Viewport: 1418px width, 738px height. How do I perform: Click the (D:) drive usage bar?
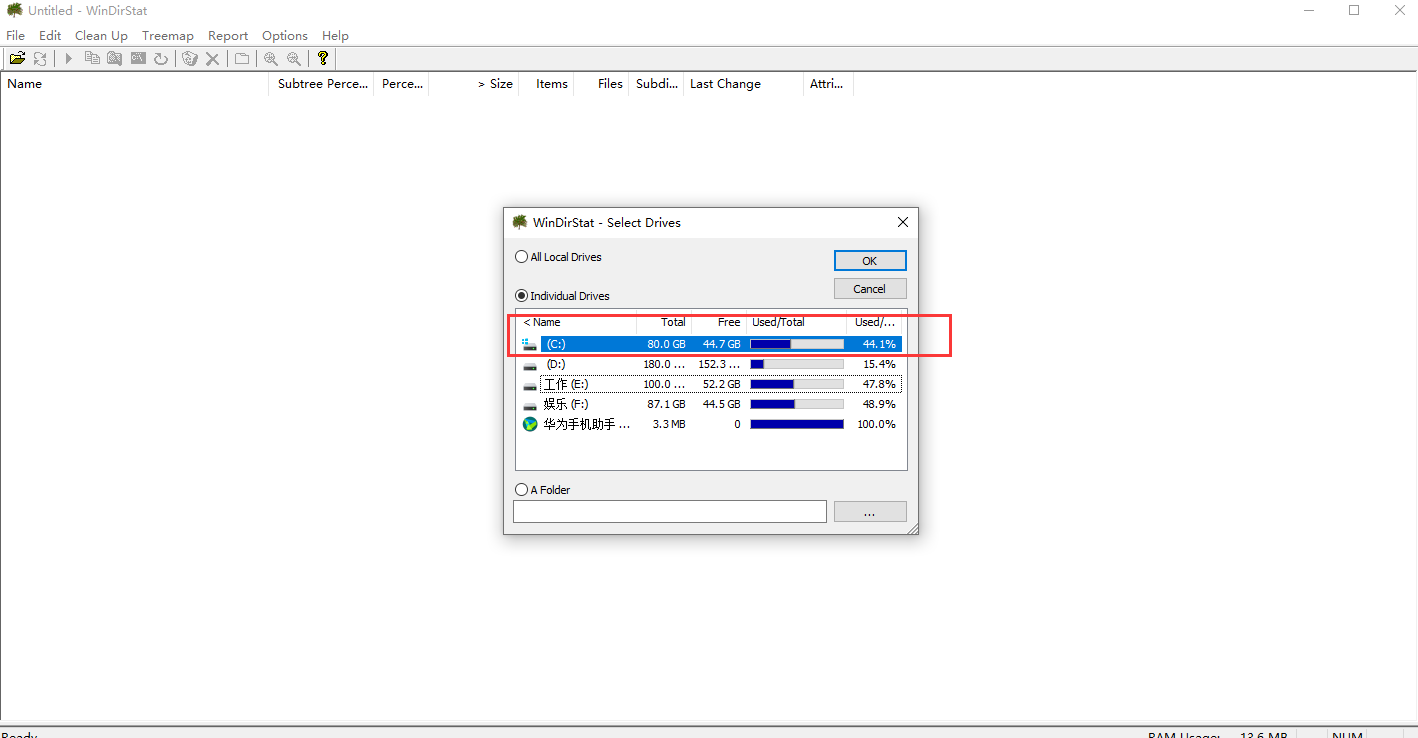click(797, 364)
